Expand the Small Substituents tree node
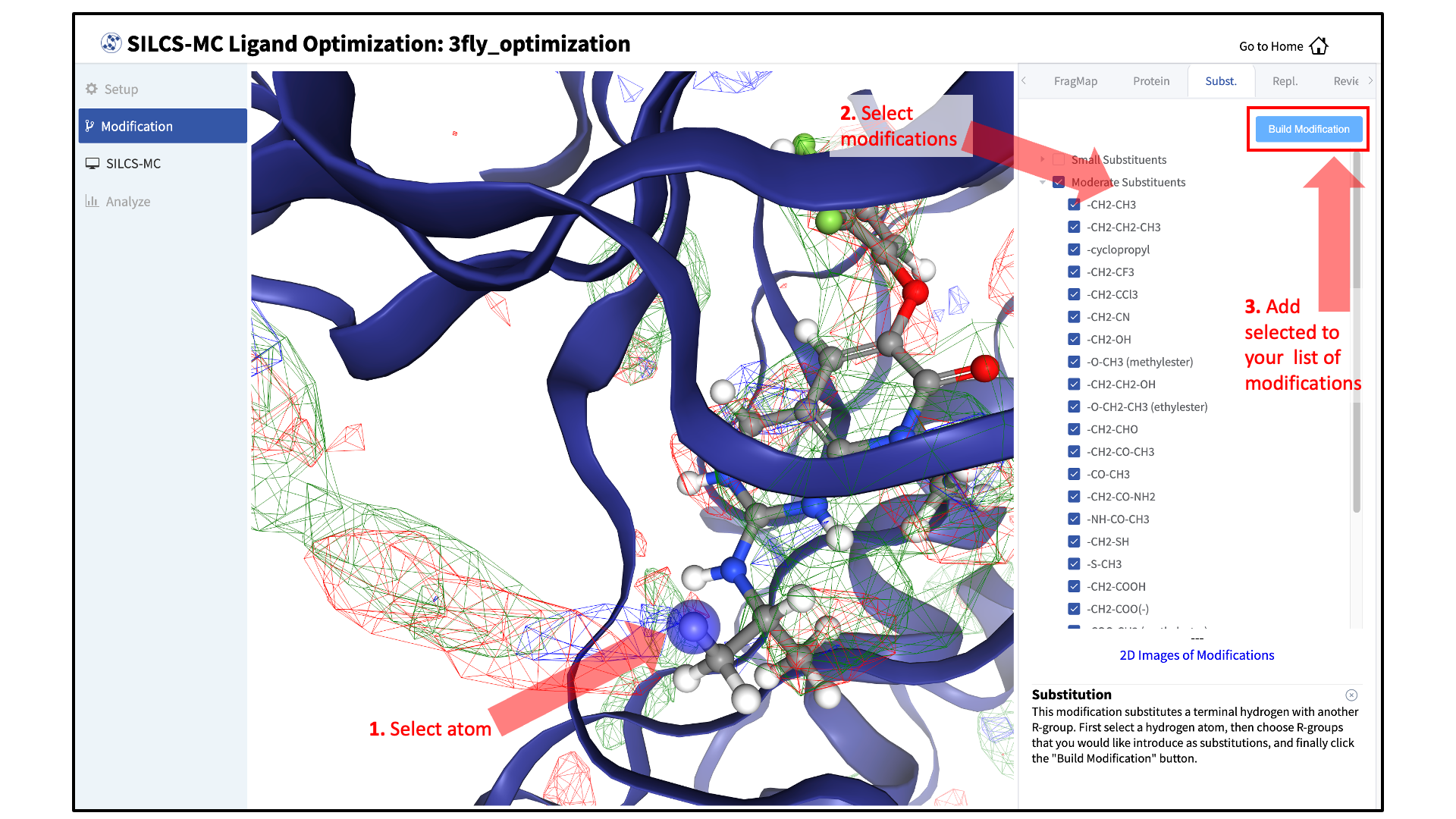 1043,159
